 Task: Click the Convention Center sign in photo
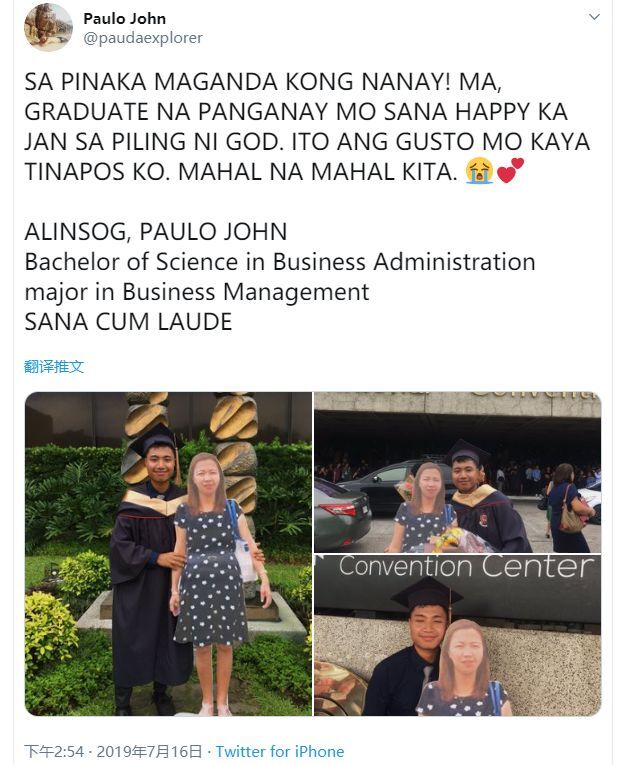[x=466, y=567]
